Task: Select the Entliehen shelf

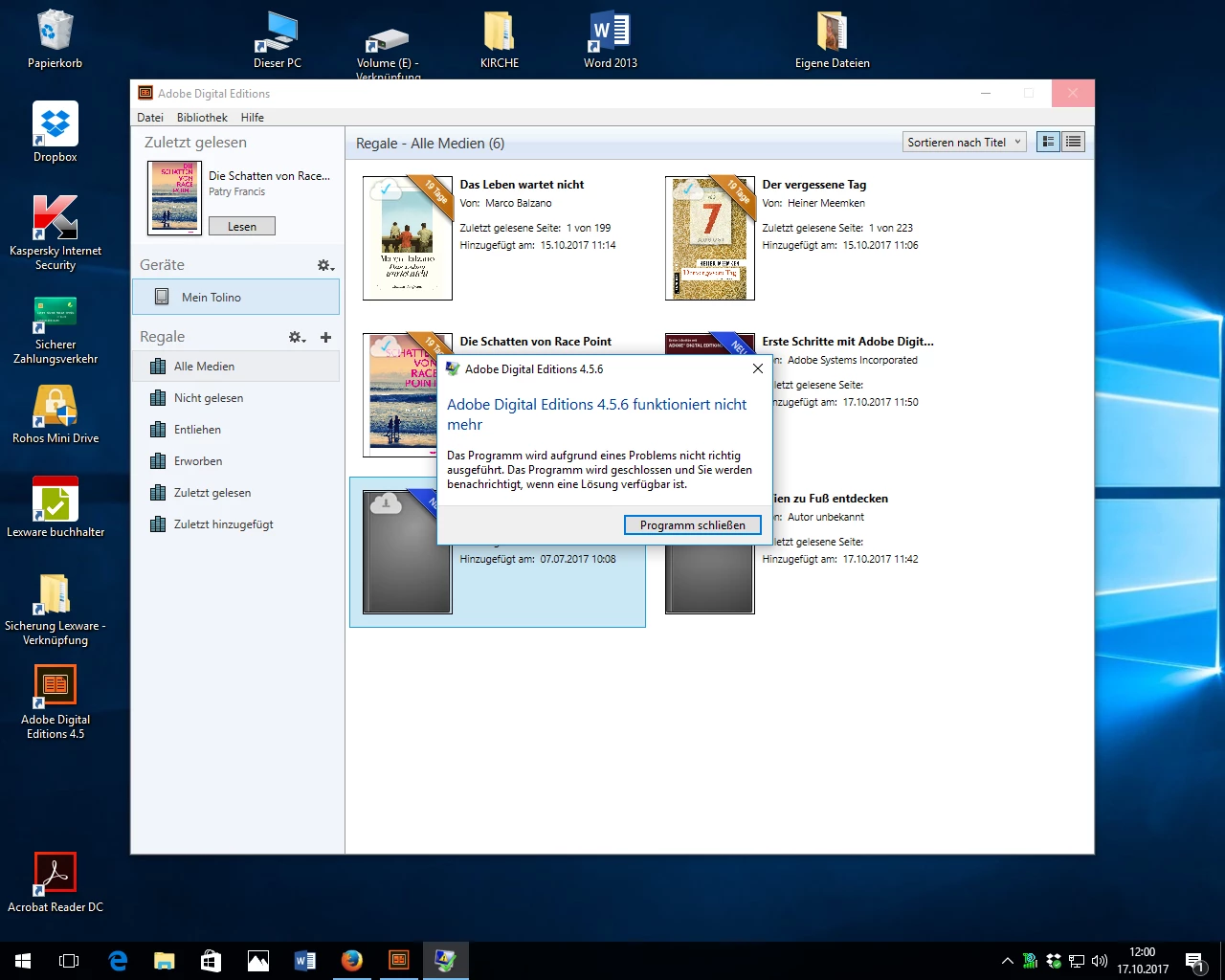Action: tap(235, 430)
